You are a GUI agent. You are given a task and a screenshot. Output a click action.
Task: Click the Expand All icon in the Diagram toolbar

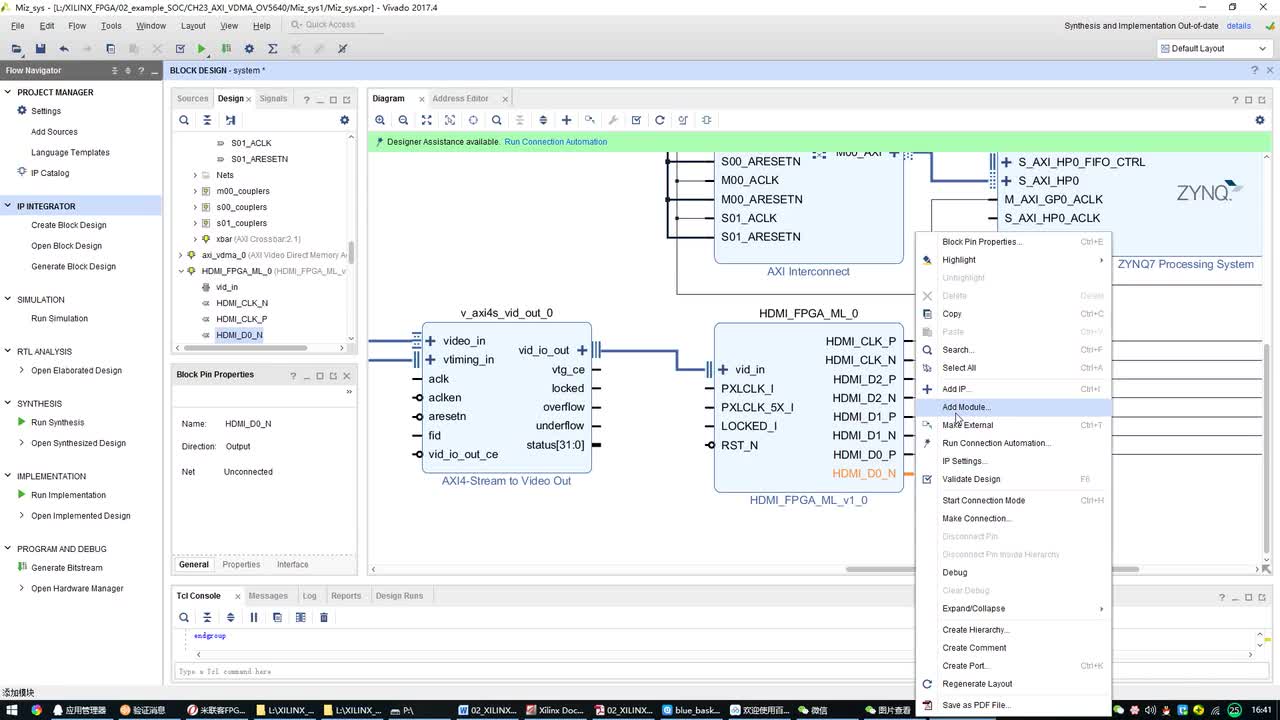(x=543, y=120)
